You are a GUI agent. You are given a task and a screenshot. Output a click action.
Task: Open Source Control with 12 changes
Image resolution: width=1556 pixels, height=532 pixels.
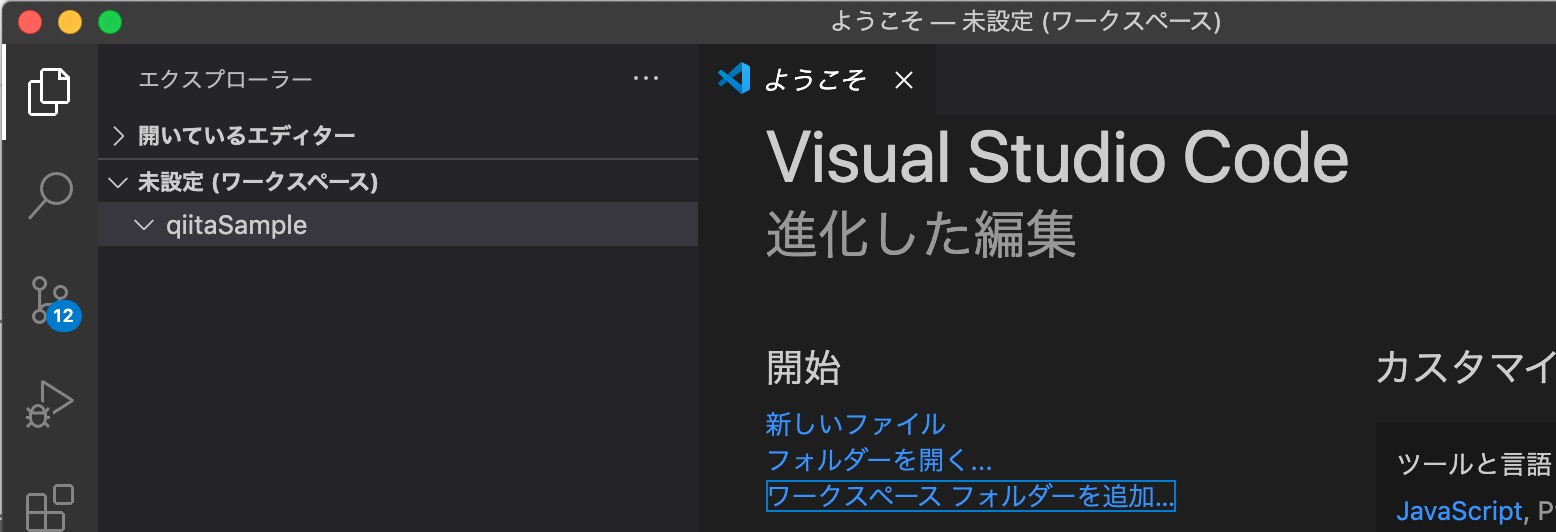[51, 300]
